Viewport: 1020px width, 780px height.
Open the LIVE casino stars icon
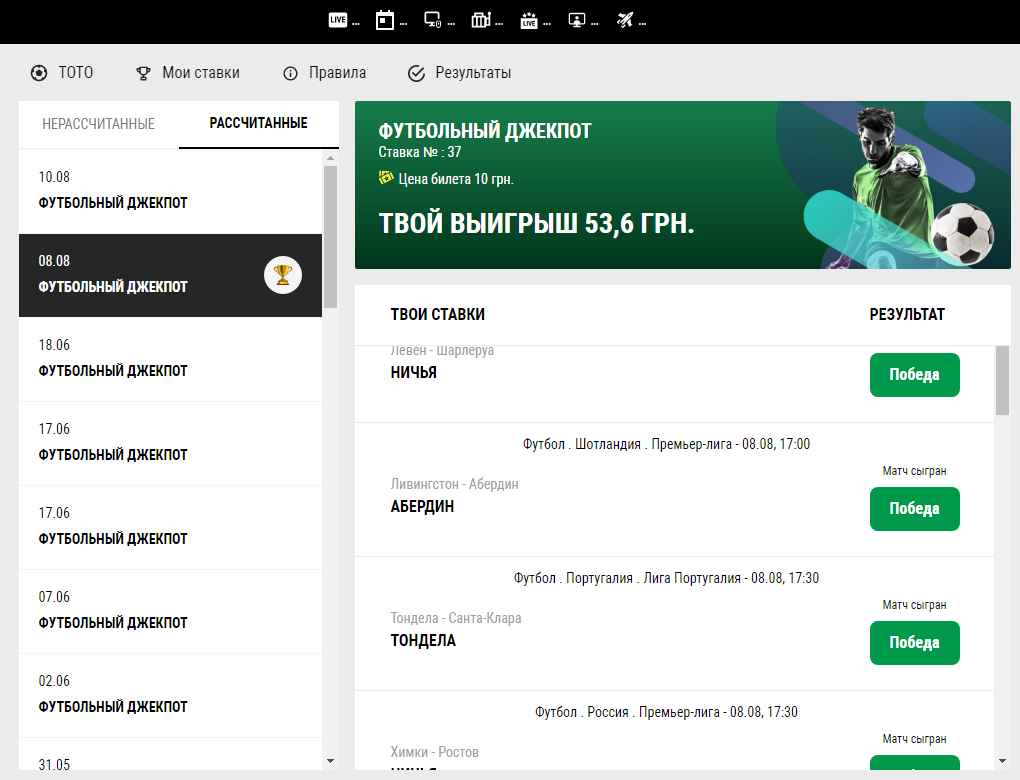[529, 21]
